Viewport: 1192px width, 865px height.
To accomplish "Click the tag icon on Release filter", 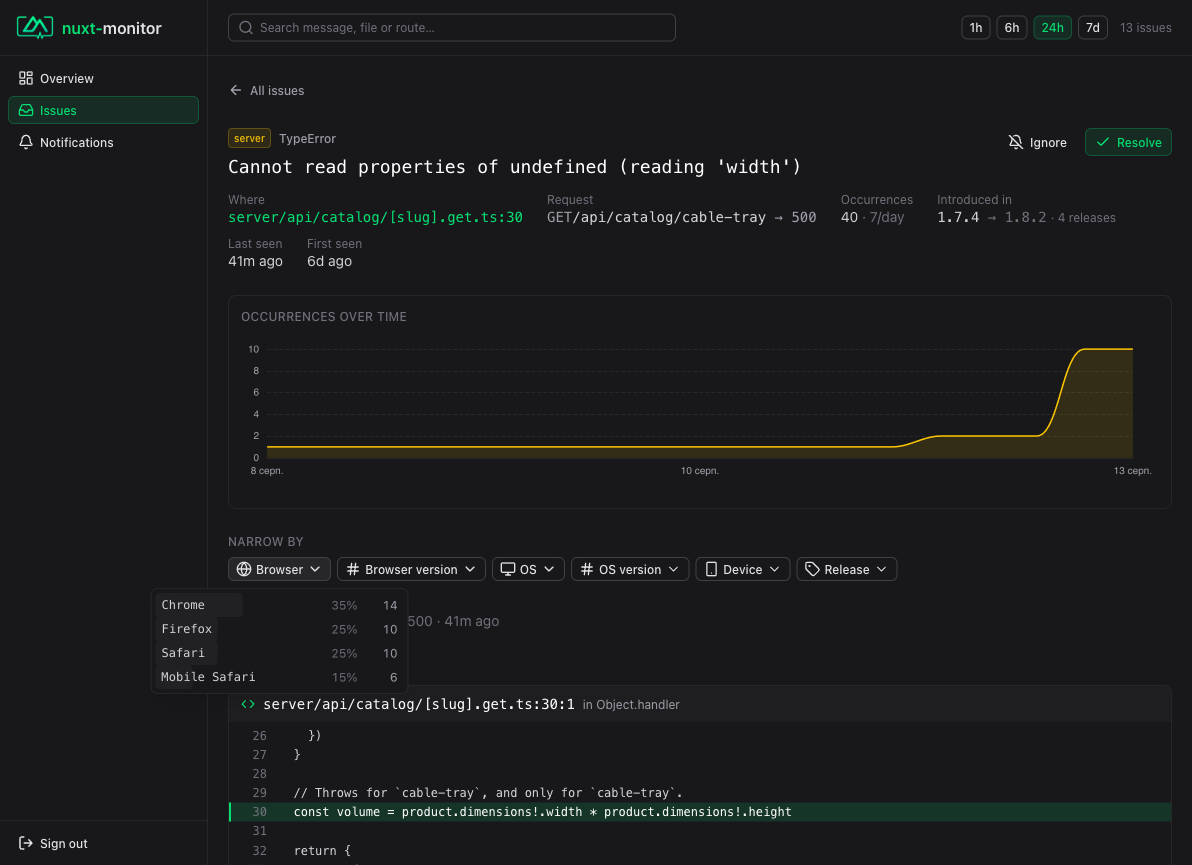I will point(813,569).
